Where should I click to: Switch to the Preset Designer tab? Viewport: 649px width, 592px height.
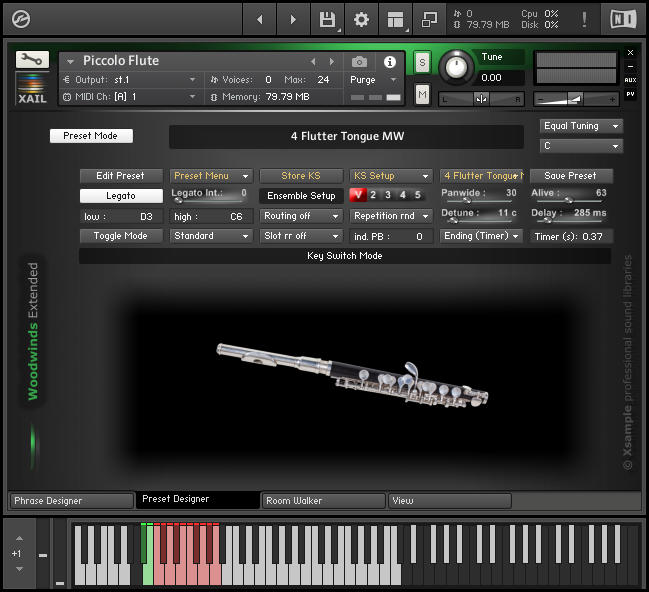[x=198, y=500]
